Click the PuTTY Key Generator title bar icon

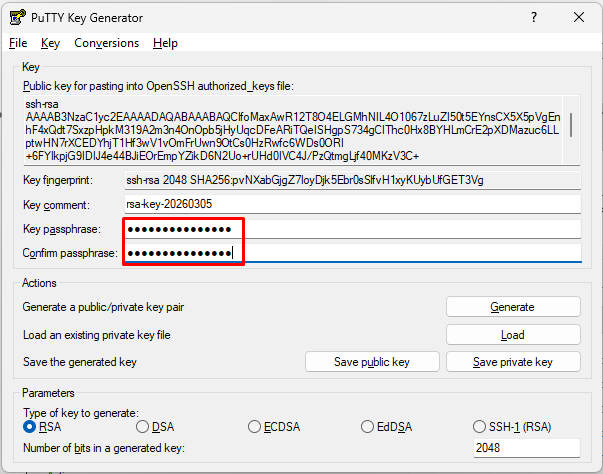pos(17,17)
